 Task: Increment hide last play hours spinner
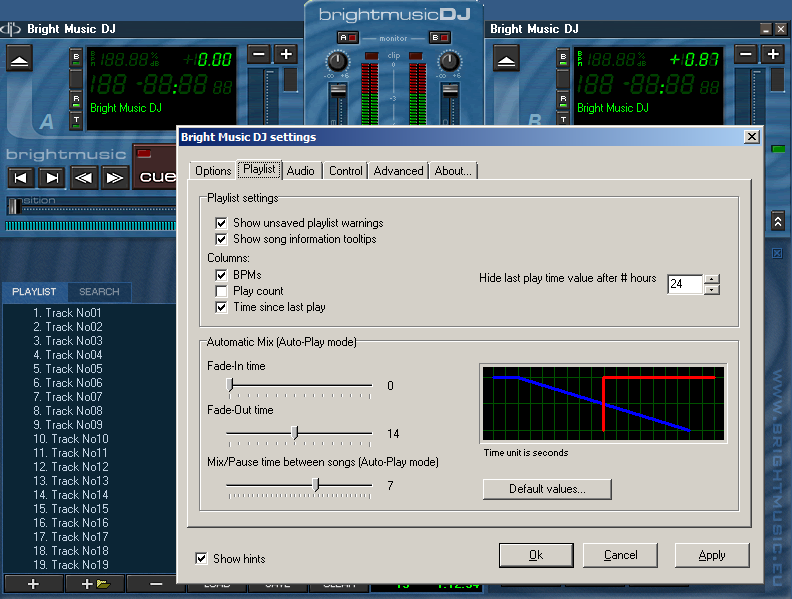tap(712, 279)
